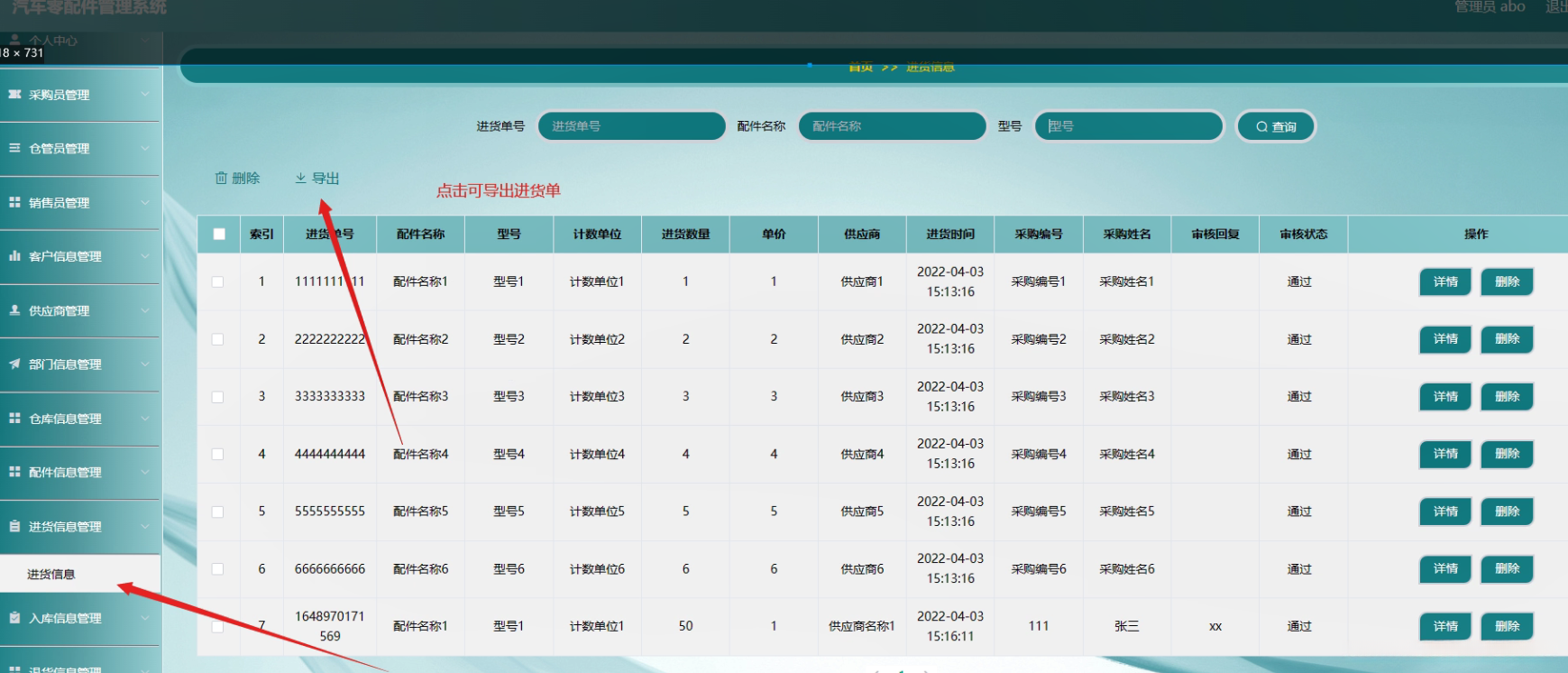The image size is (1568, 673).
Task: Delete the row with 供应商5
Action: 1507,512
